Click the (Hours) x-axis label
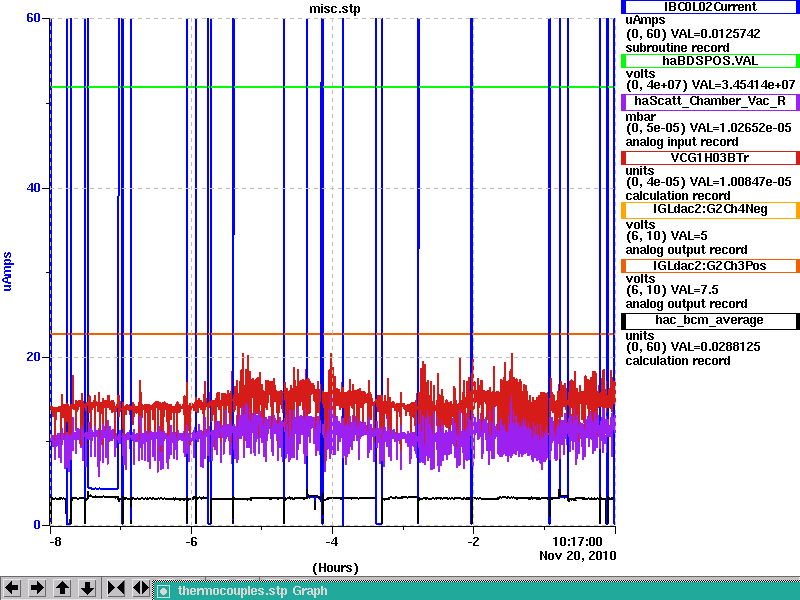Viewport: 800px width, 600px height. [335, 568]
